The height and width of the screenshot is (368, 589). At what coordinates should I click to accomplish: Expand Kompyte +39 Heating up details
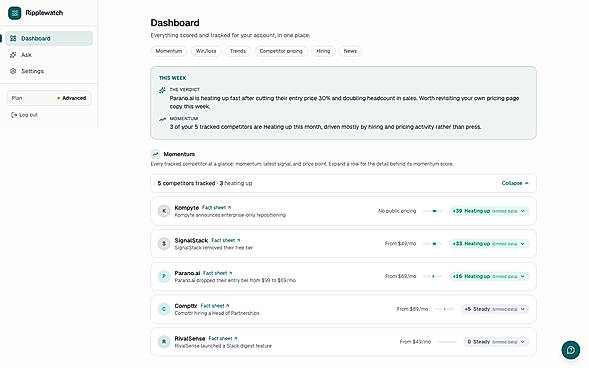(489, 211)
